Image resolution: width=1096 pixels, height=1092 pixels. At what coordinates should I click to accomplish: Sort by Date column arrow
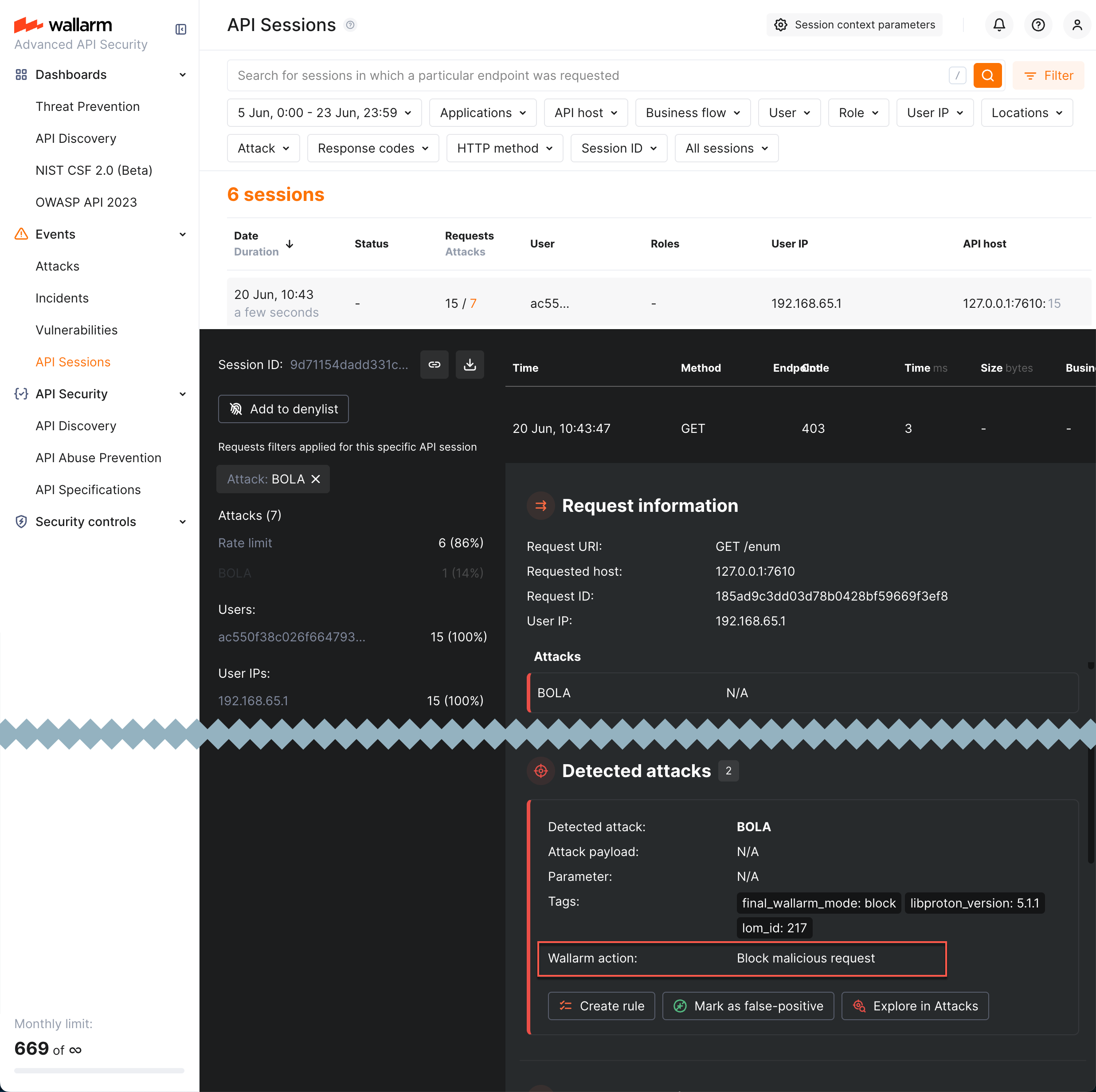click(x=290, y=244)
